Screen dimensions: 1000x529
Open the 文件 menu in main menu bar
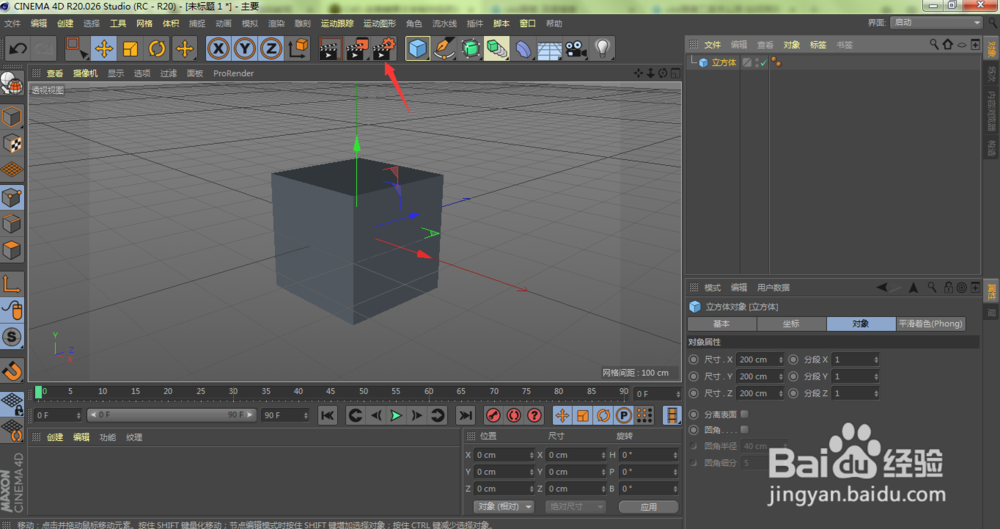pyautogui.click(x=13, y=24)
